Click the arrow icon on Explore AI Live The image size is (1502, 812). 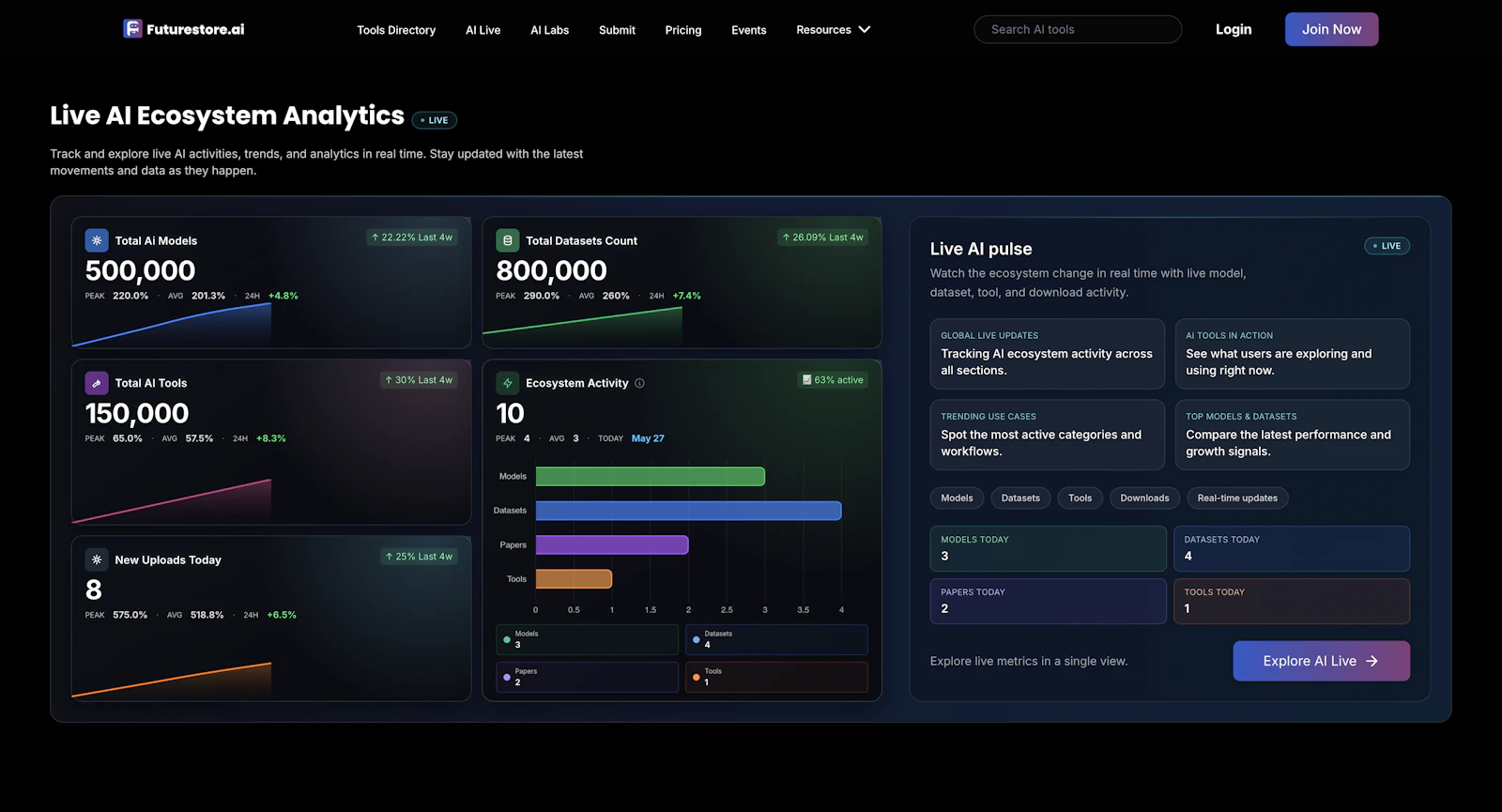click(x=1372, y=661)
